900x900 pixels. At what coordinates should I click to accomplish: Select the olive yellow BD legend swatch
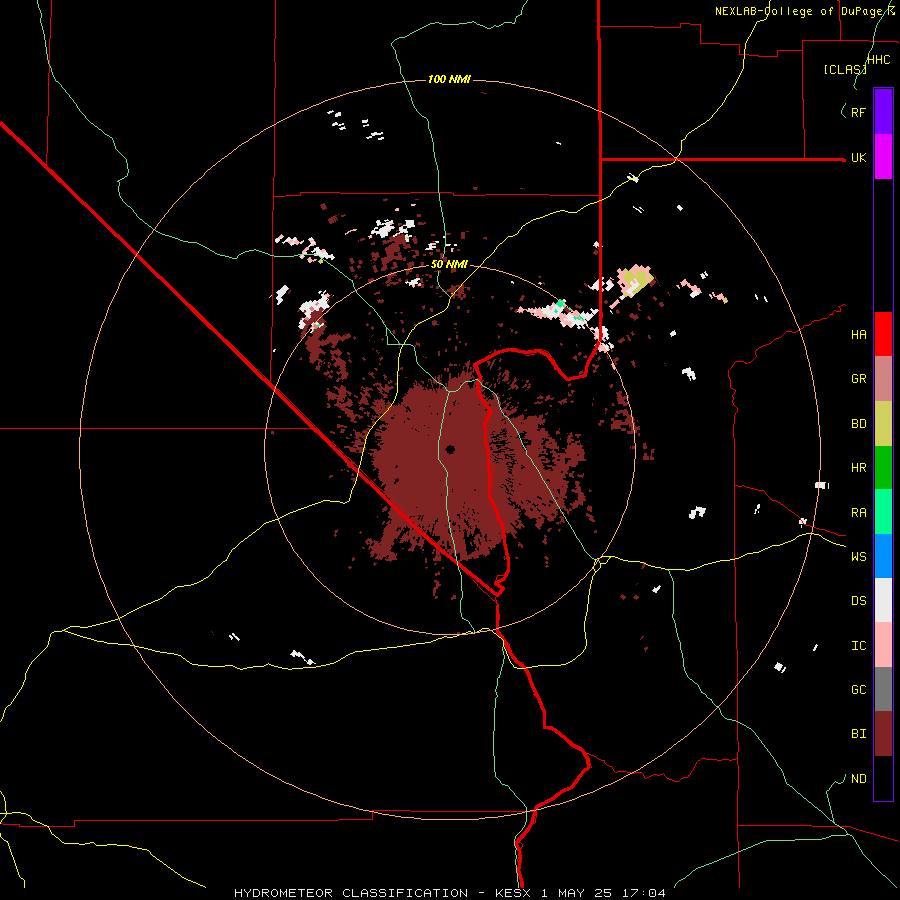[x=883, y=424]
